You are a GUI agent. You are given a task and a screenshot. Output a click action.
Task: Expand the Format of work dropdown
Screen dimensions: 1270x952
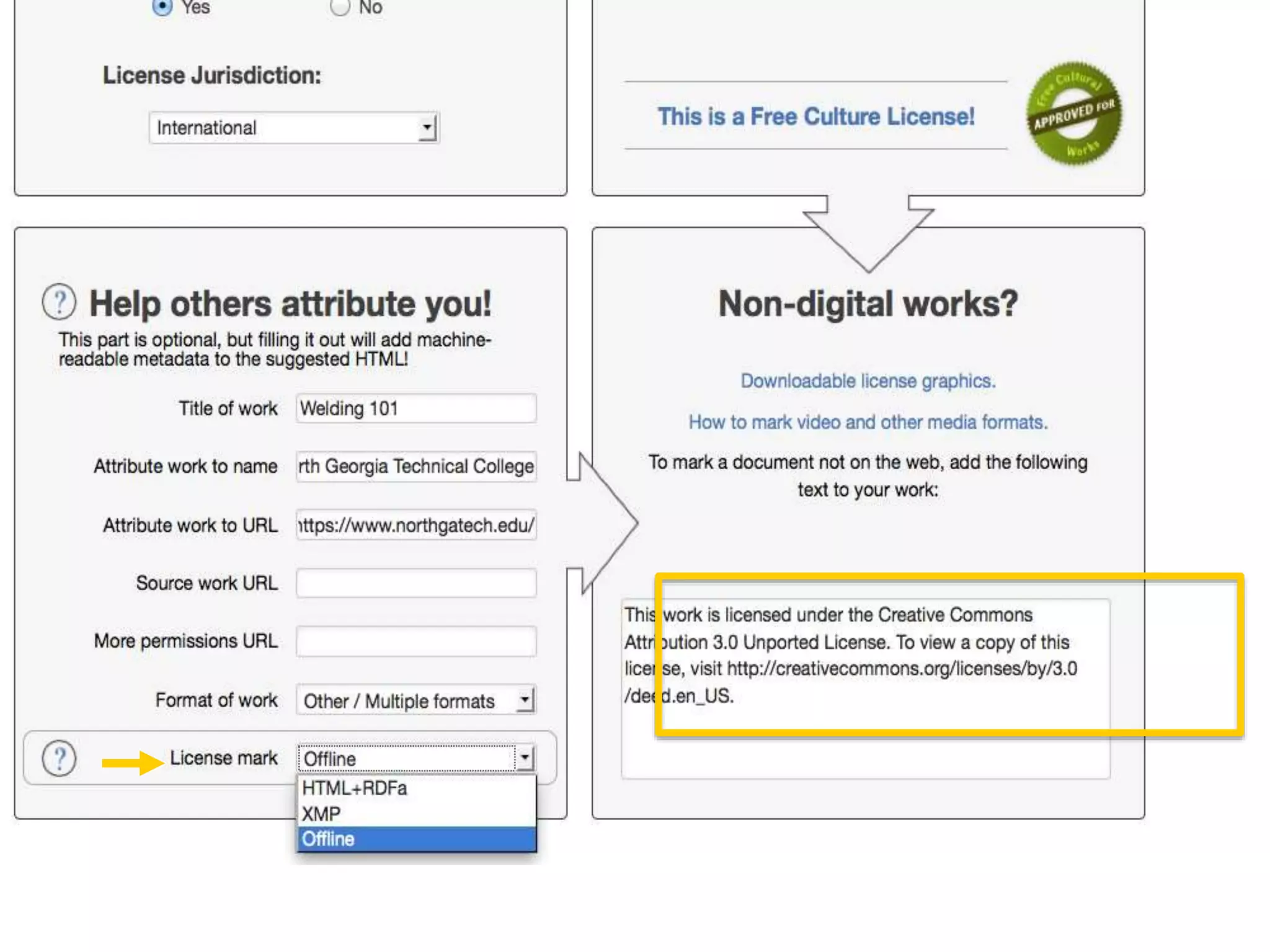415,700
